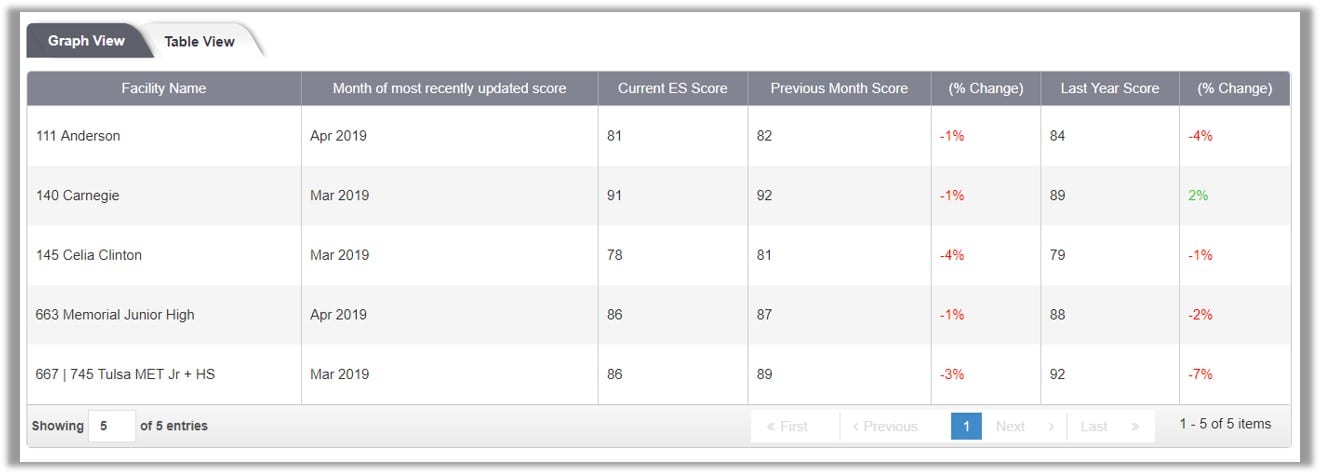Sort by Month of most recently updated score
This screenshot has width=1320, height=474.
pos(449,88)
